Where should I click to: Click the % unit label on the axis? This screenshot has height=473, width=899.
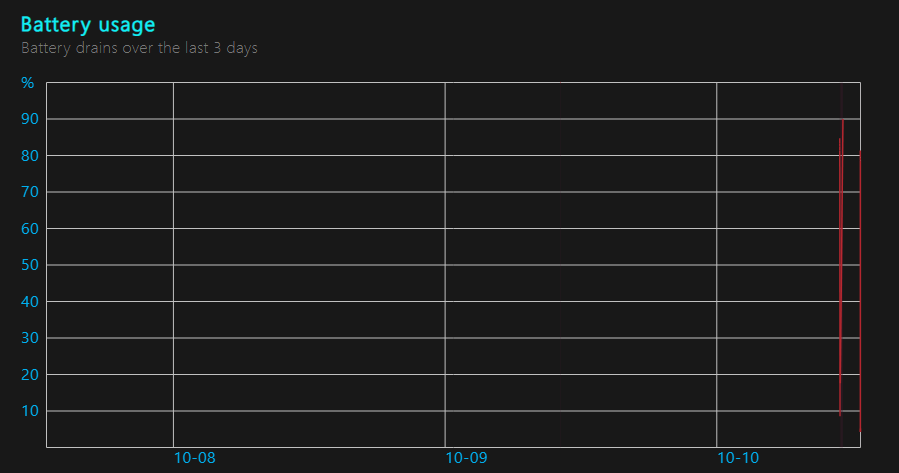click(x=28, y=82)
